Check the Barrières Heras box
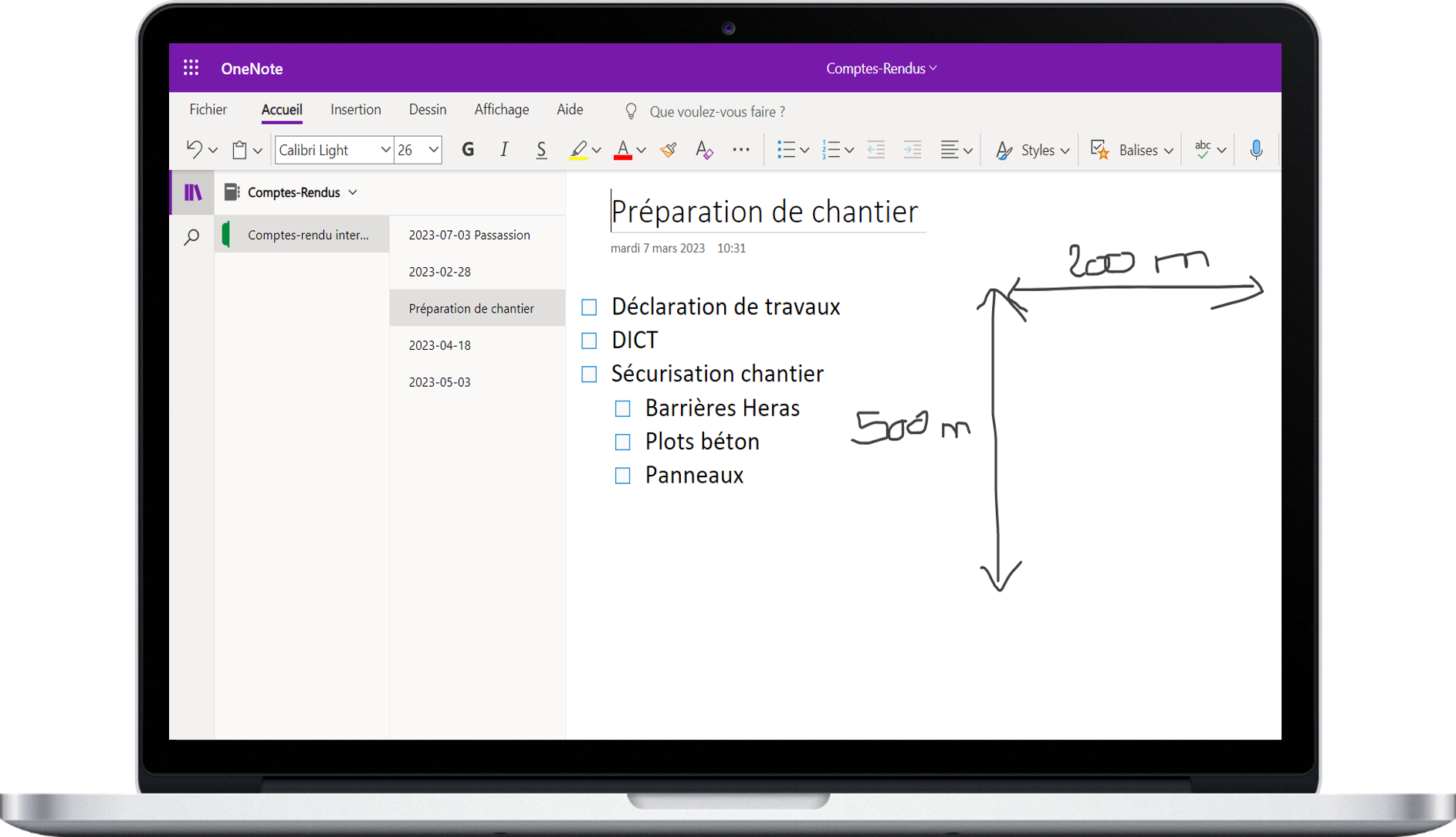This screenshot has width=1456, height=837. coord(622,408)
